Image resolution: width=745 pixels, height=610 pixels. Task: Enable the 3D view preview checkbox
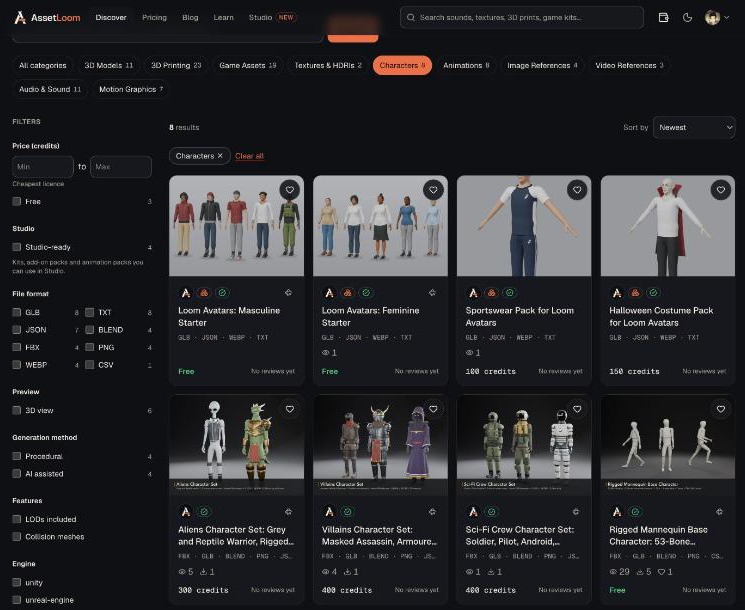(x=17, y=410)
